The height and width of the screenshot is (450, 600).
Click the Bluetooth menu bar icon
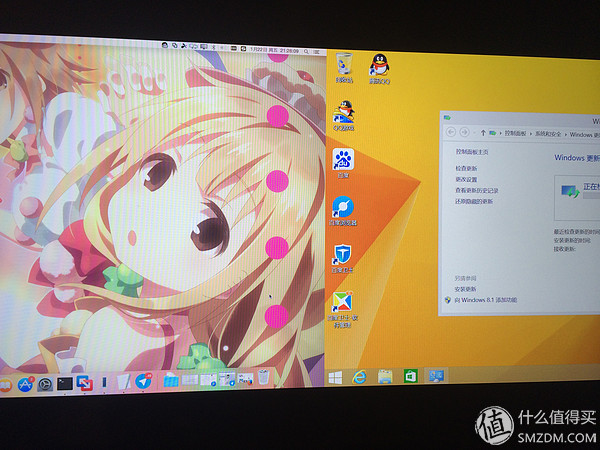click(x=214, y=47)
